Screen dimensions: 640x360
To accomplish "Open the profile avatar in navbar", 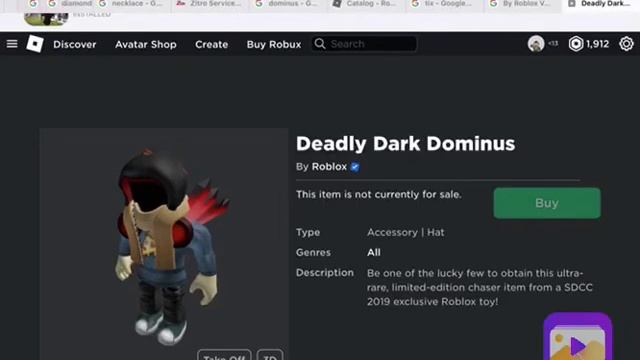I will coord(536,44).
